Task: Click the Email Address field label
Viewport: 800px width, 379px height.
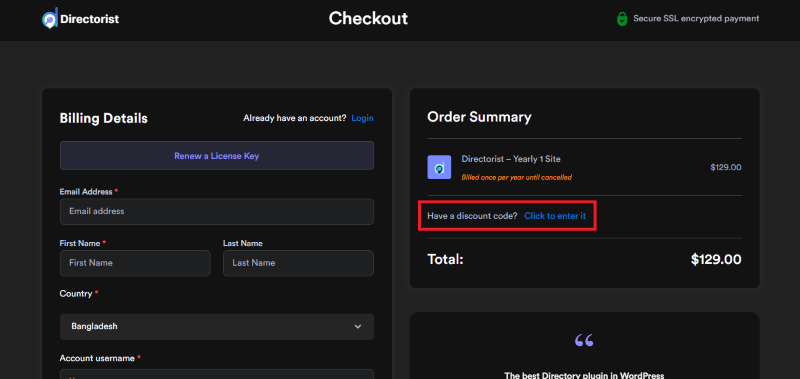Action: coord(86,192)
